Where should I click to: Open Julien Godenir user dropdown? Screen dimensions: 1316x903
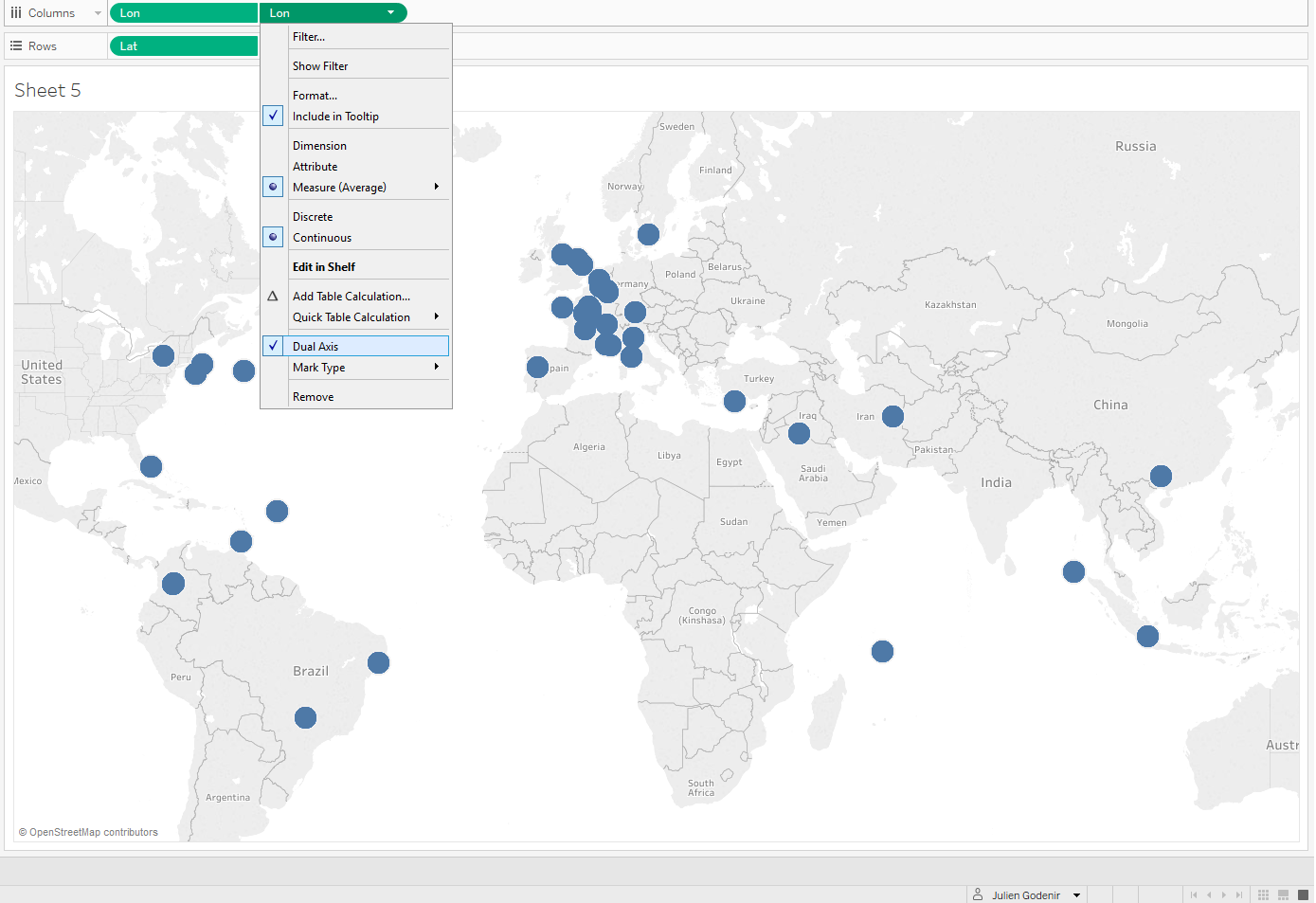point(1076,895)
